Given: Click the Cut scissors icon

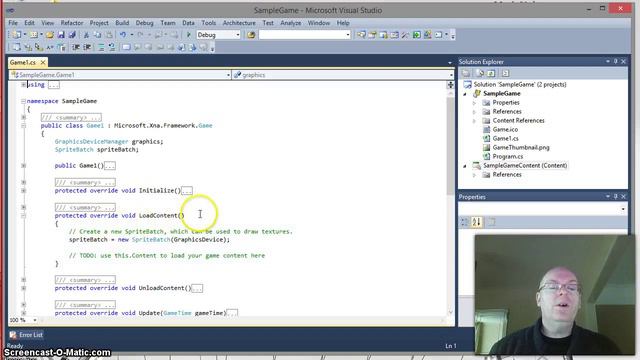Looking at the screenshot, I should tap(86, 35).
